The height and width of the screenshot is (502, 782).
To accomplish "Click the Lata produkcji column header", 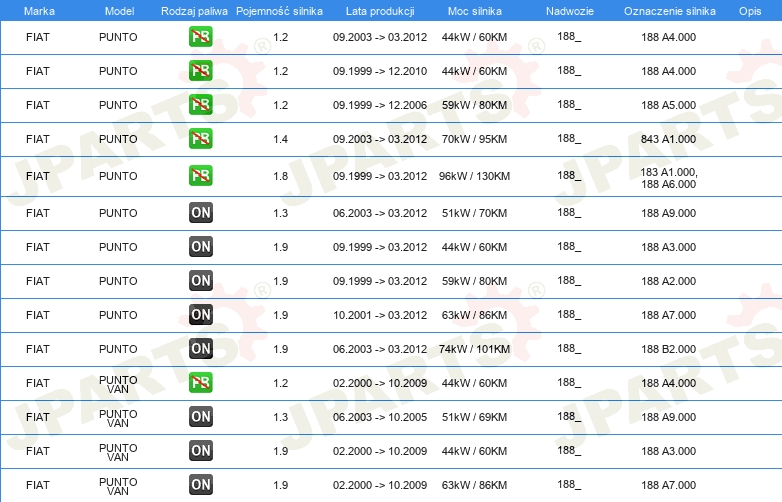I will coord(380,11).
